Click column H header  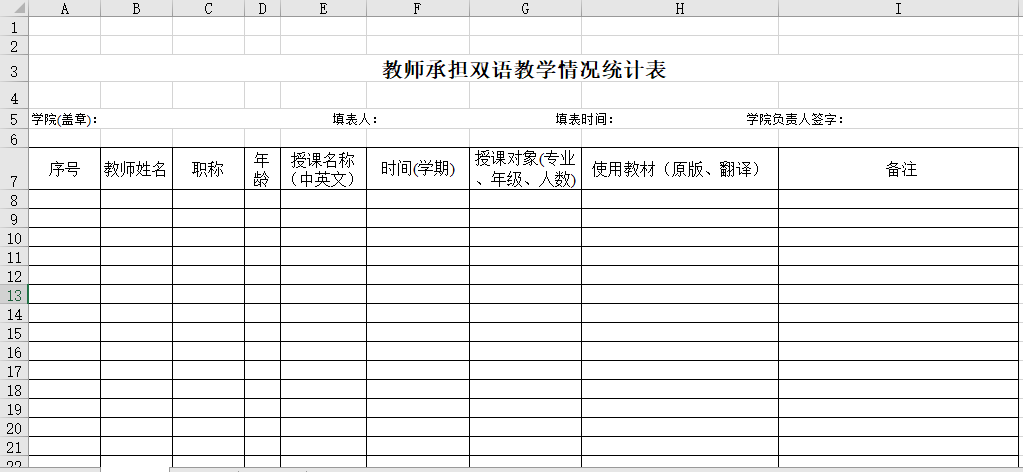[x=680, y=9]
